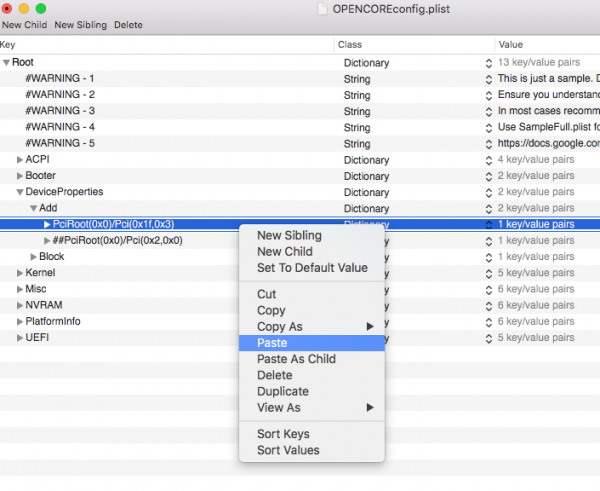This screenshot has height=491, width=600.
Task: Click the red close window button
Action: (x=7, y=8)
